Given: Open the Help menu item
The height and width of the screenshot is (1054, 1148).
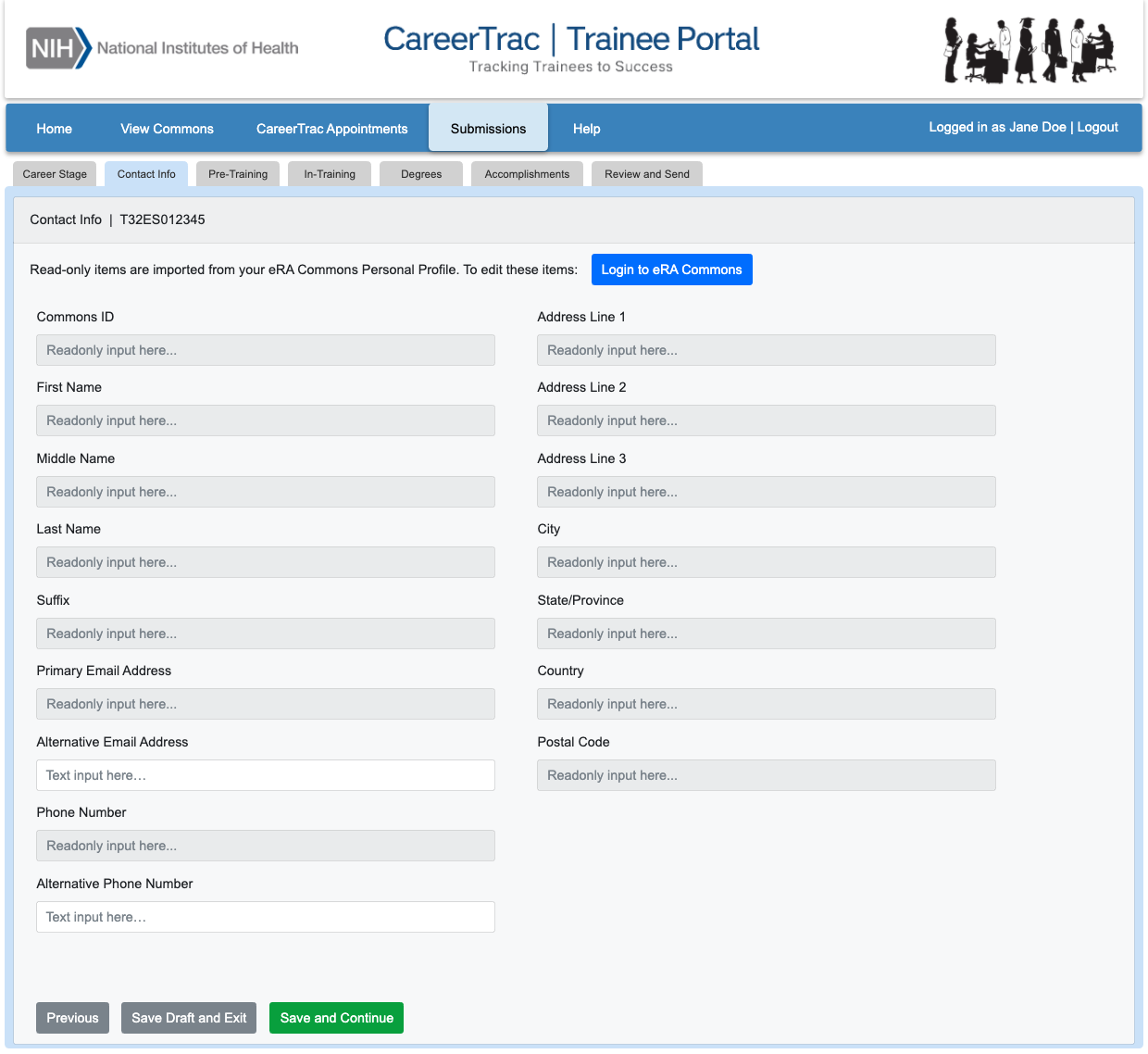Looking at the screenshot, I should 586,129.
